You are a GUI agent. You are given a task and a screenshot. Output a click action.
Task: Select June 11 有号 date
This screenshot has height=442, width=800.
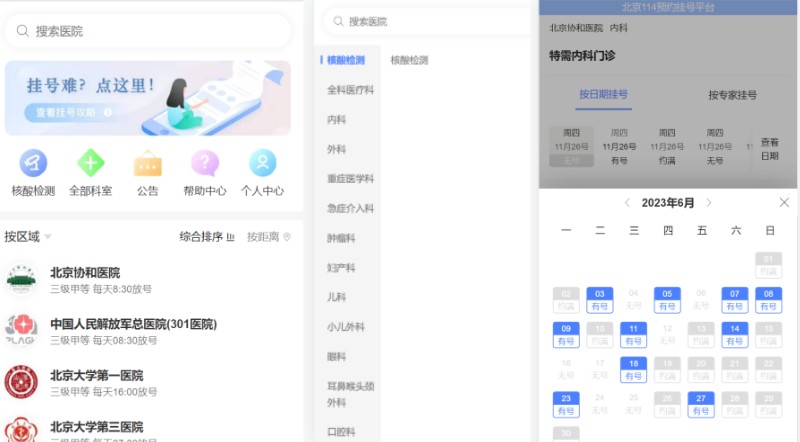tap(633, 334)
